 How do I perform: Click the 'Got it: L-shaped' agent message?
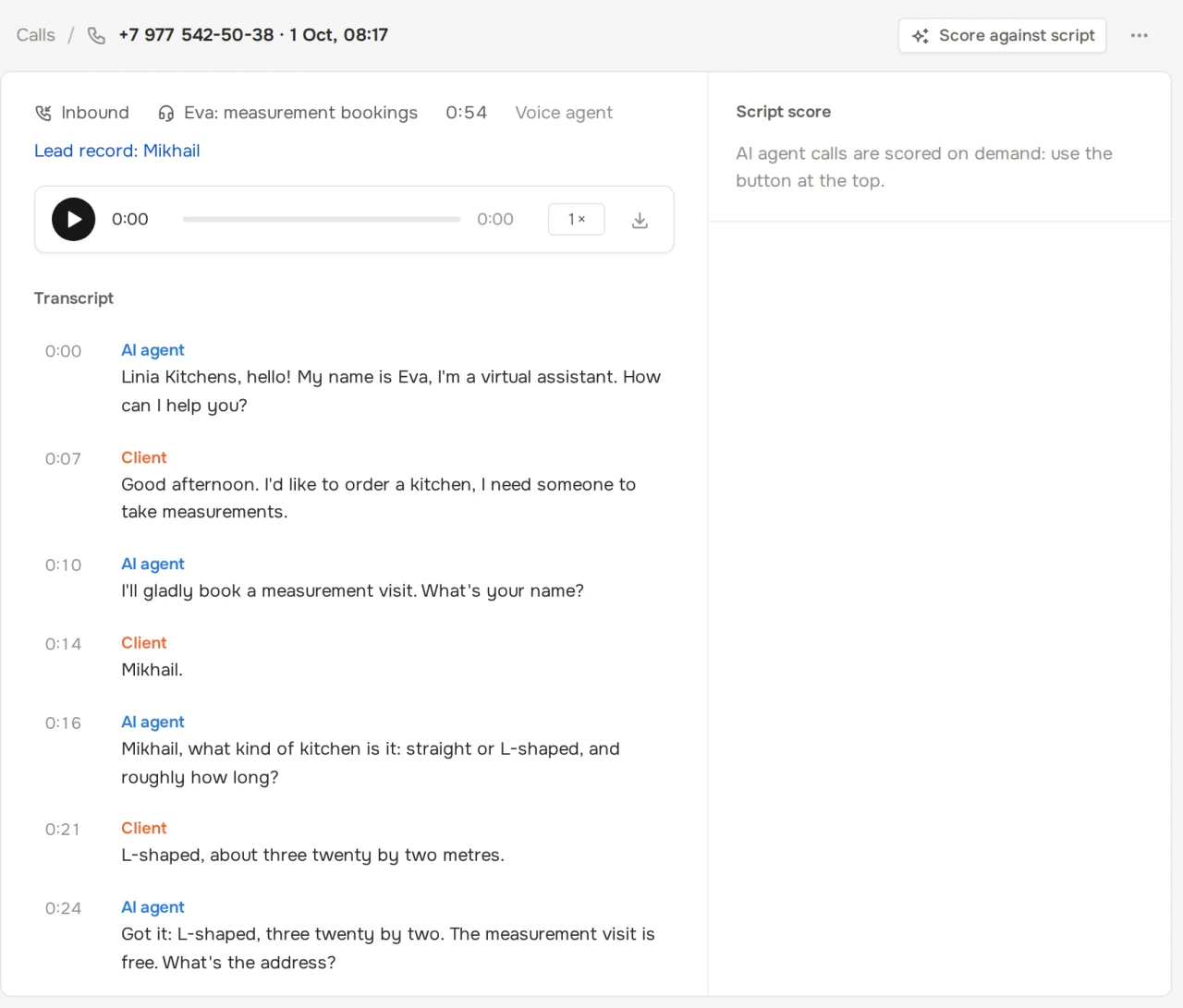[388, 948]
